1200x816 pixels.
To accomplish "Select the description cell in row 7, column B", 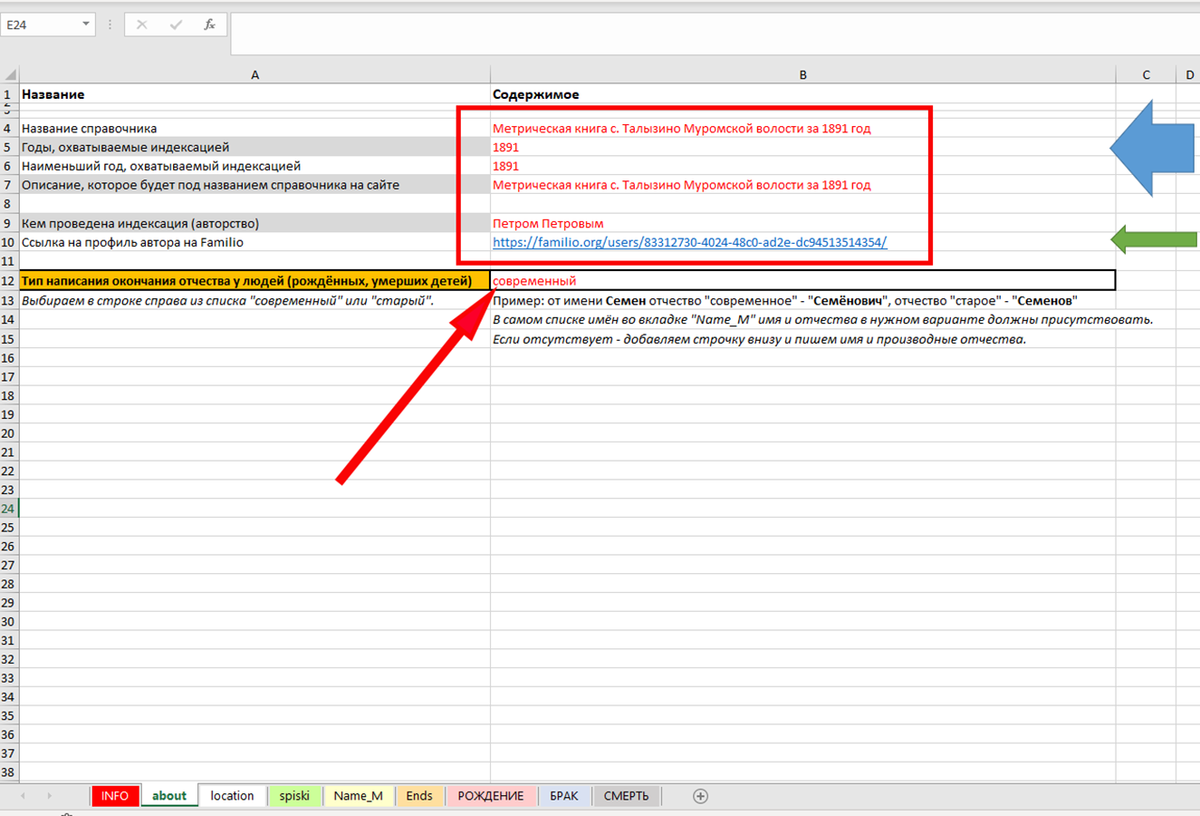I will [803, 185].
